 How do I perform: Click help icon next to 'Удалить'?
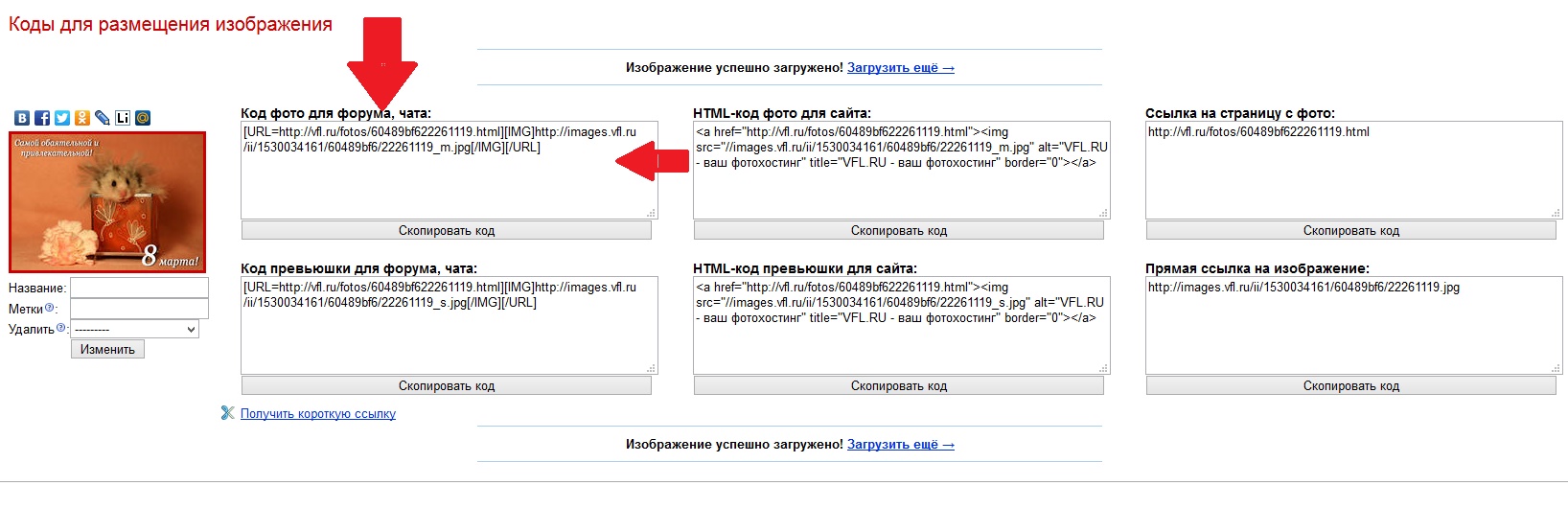coord(61,328)
